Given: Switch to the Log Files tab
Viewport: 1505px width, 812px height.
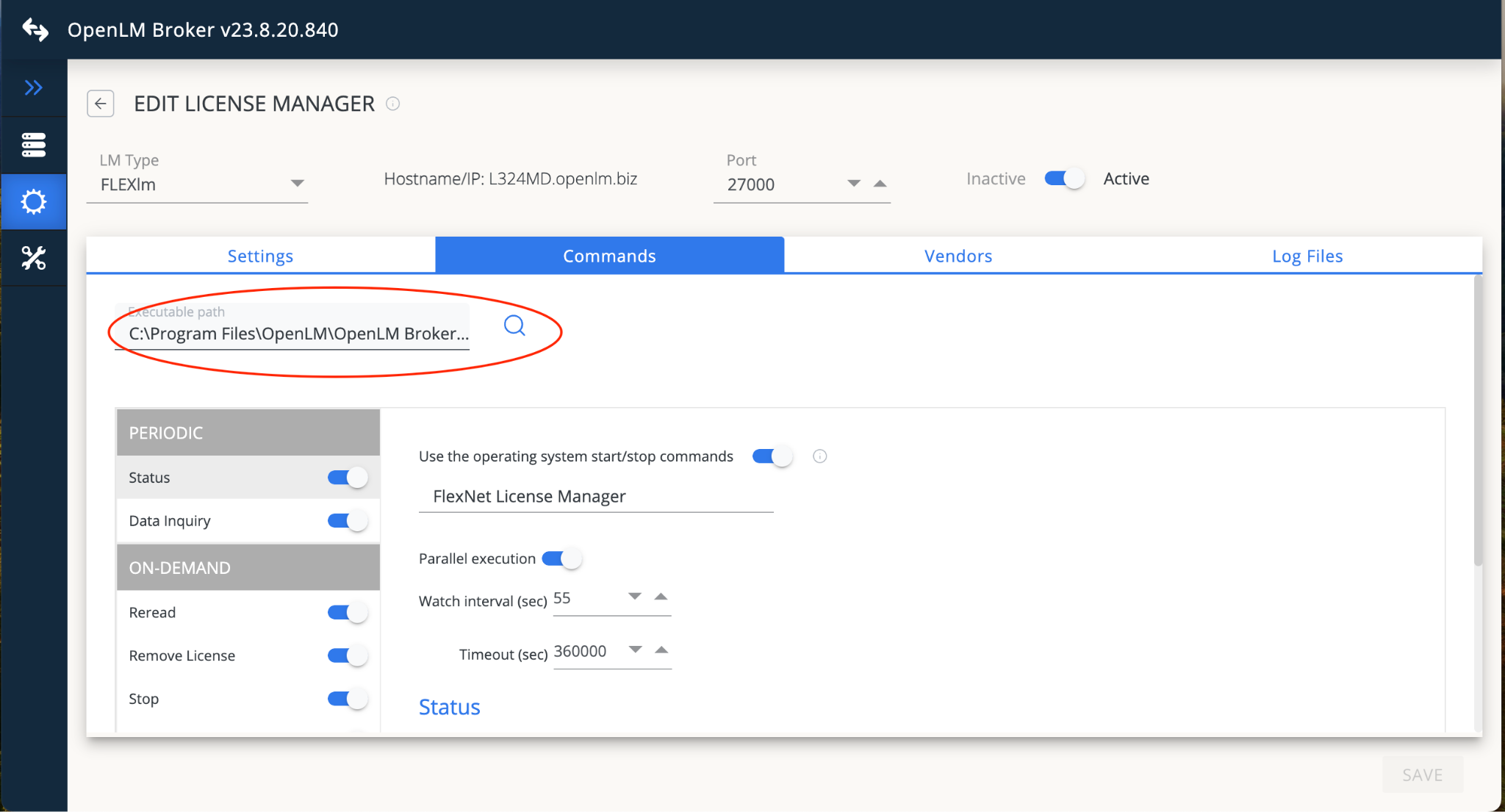Looking at the screenshot, I should pos(1307,256).
